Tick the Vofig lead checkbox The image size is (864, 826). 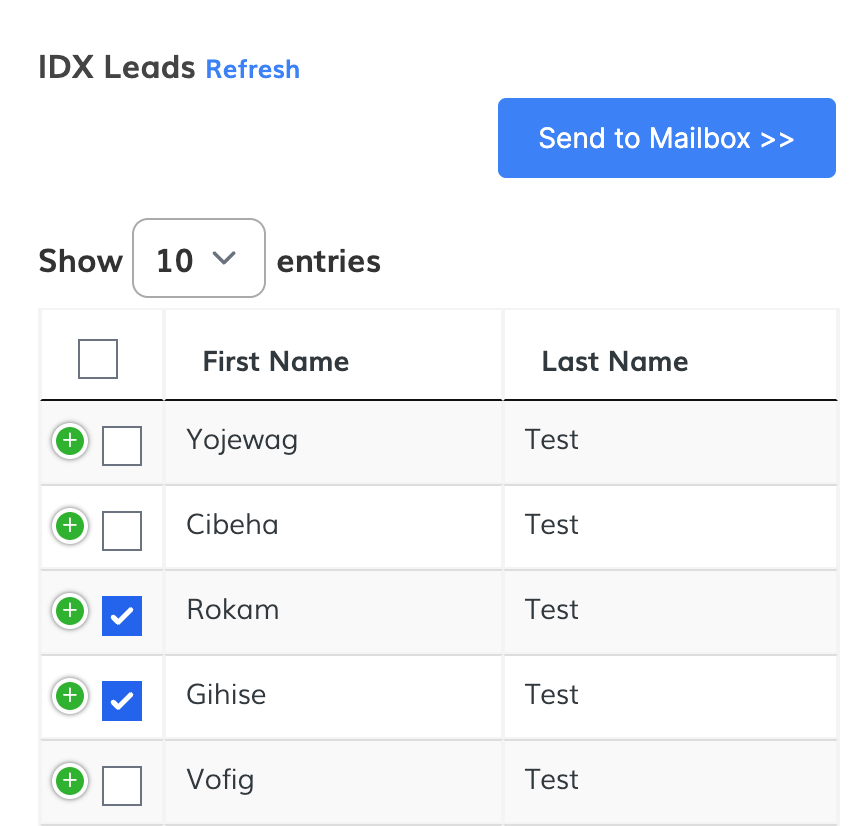pos(122,786)
